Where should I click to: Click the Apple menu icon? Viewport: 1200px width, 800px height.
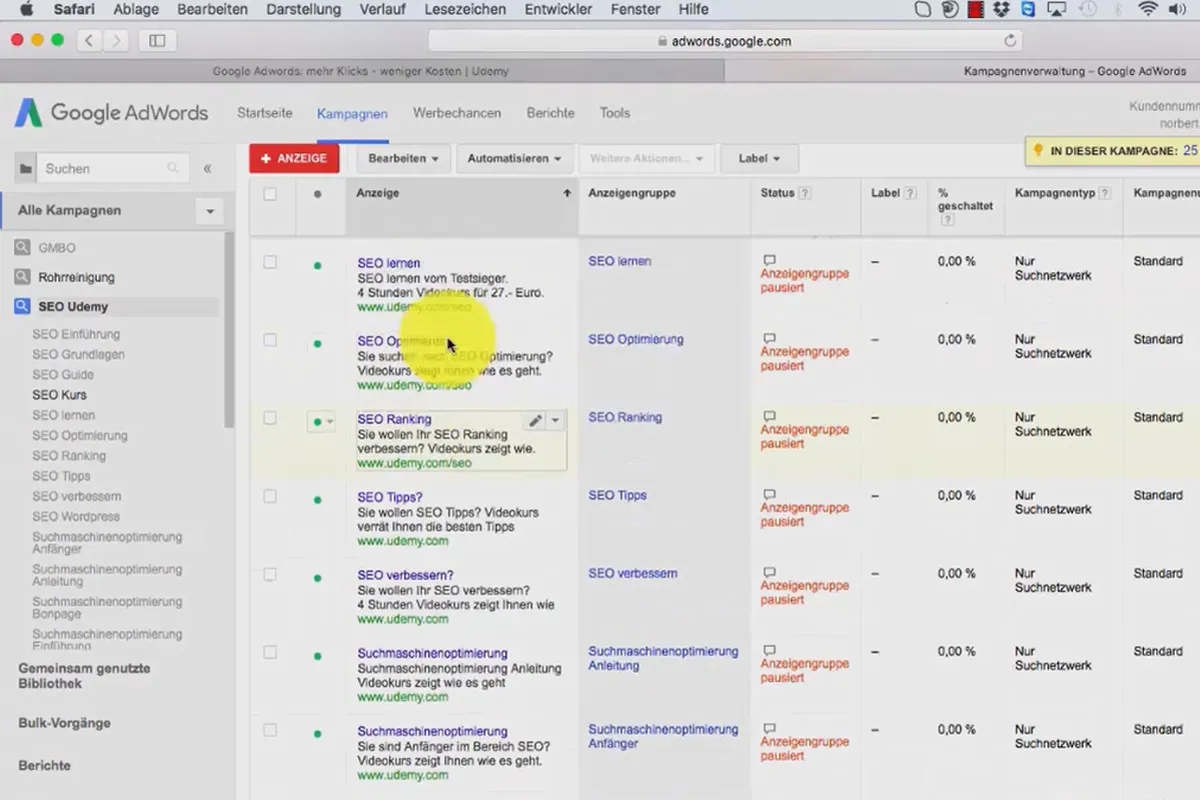[26, 10]
